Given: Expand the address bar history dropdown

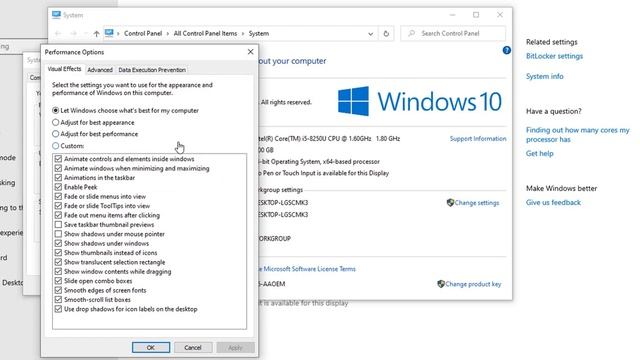Looking at the screenshot, I should pyautogui.click(x=370, y=34).
